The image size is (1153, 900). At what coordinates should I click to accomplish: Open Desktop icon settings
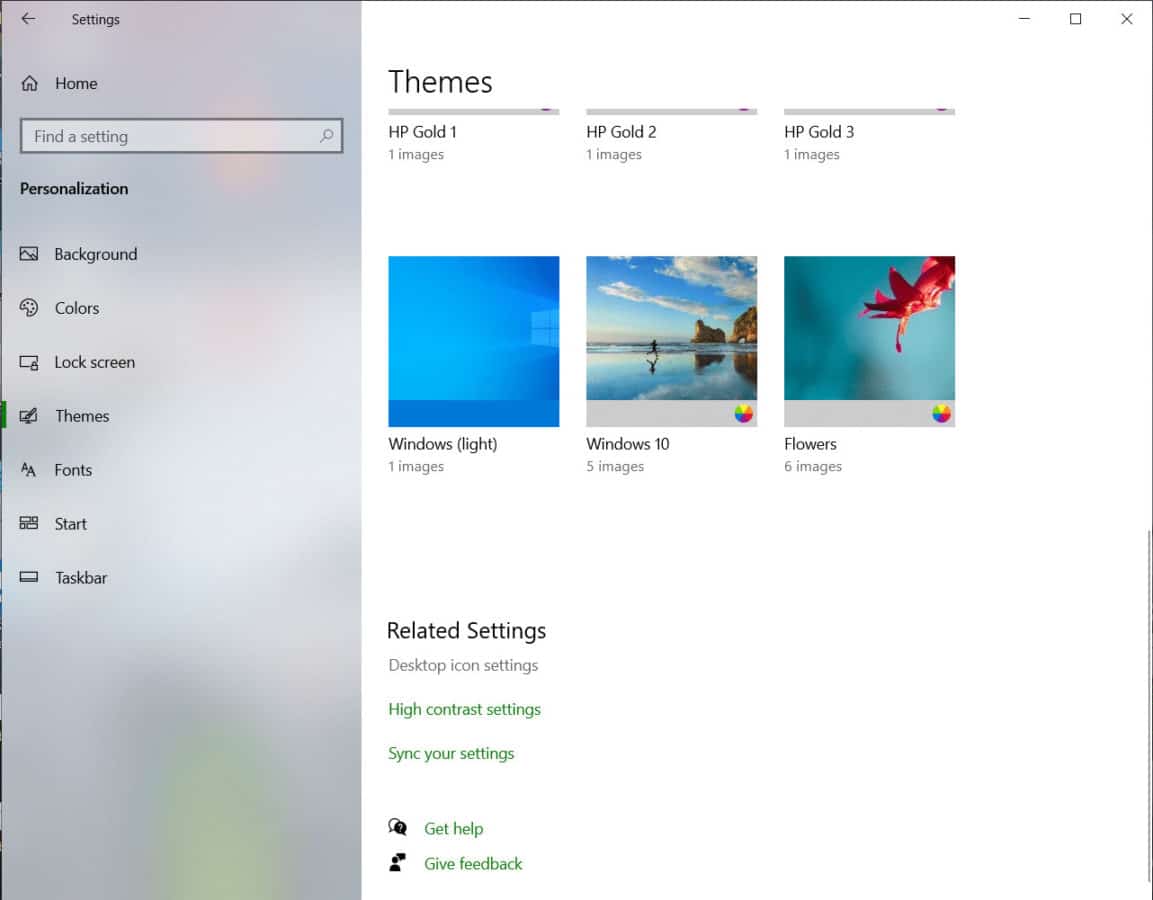click(463, 665)
